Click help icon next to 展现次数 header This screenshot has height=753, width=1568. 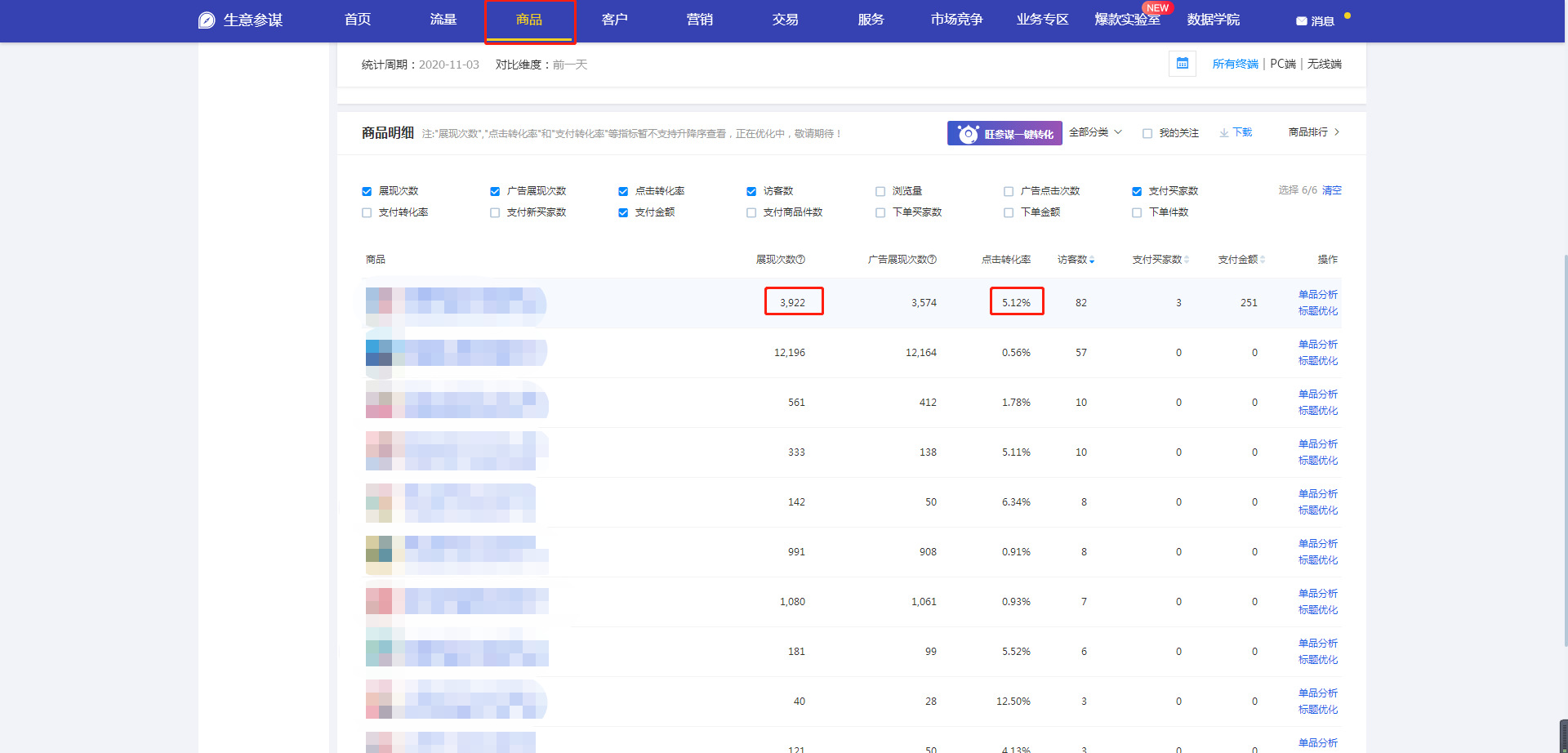801,260
